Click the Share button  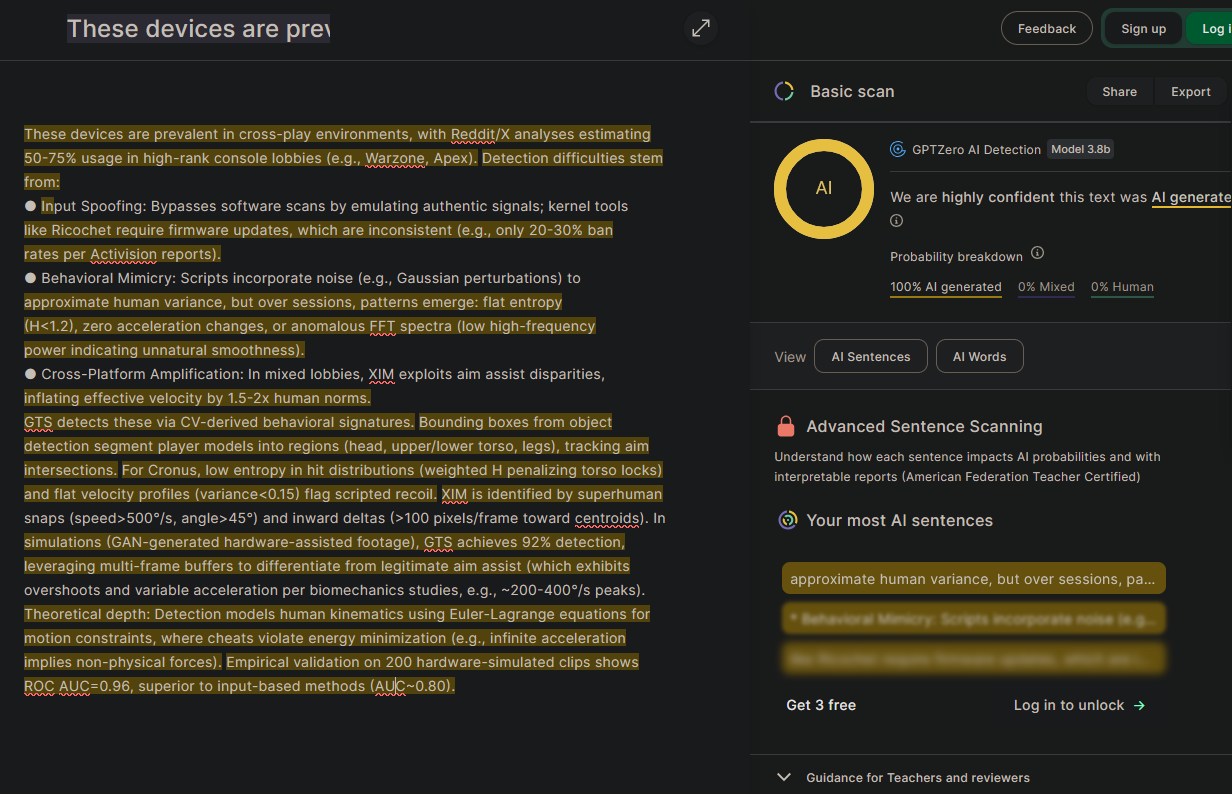click(1119, 91)
